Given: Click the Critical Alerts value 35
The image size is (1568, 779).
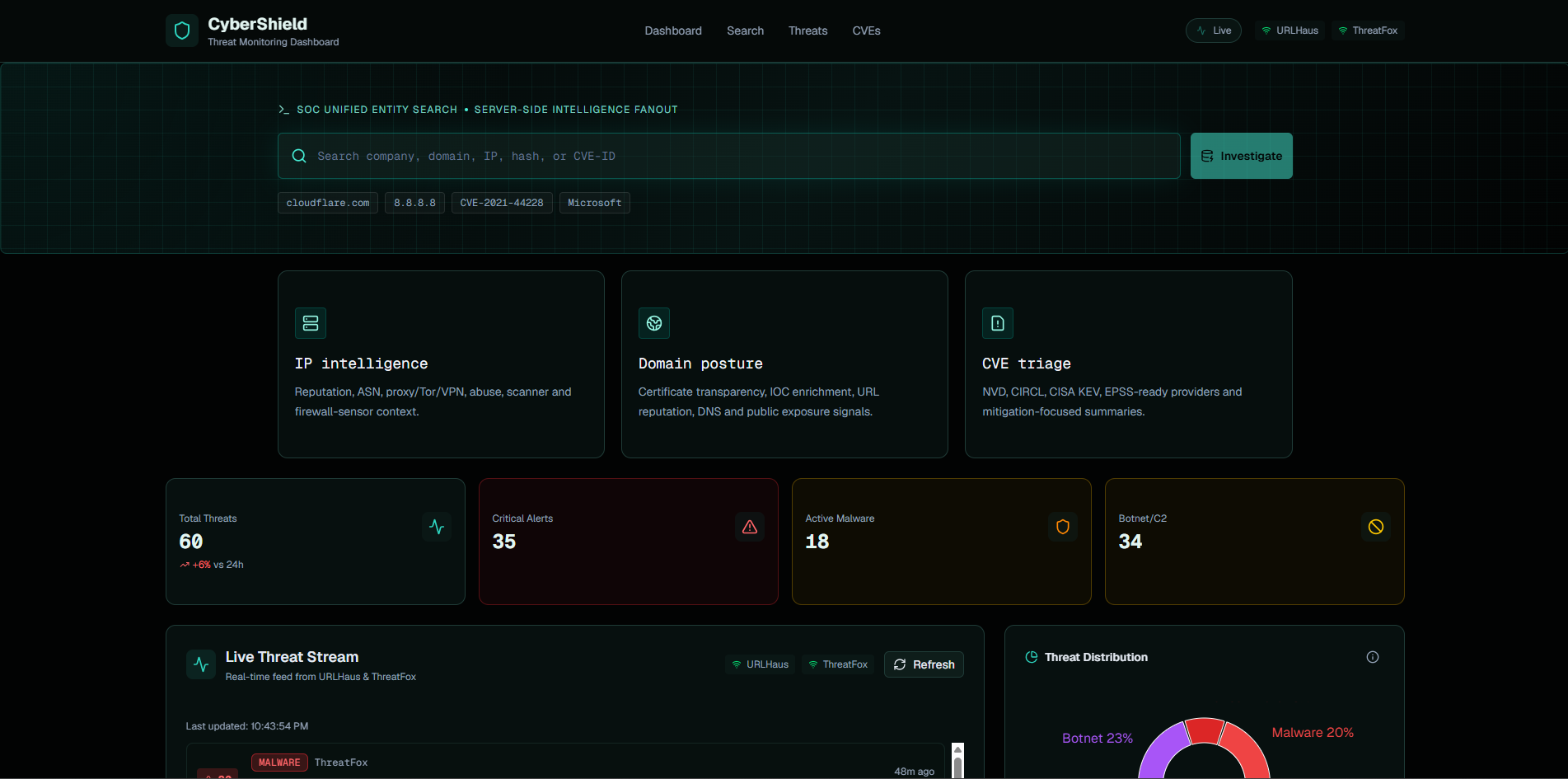Looking at the screenshot, I should tap(504, 542).
